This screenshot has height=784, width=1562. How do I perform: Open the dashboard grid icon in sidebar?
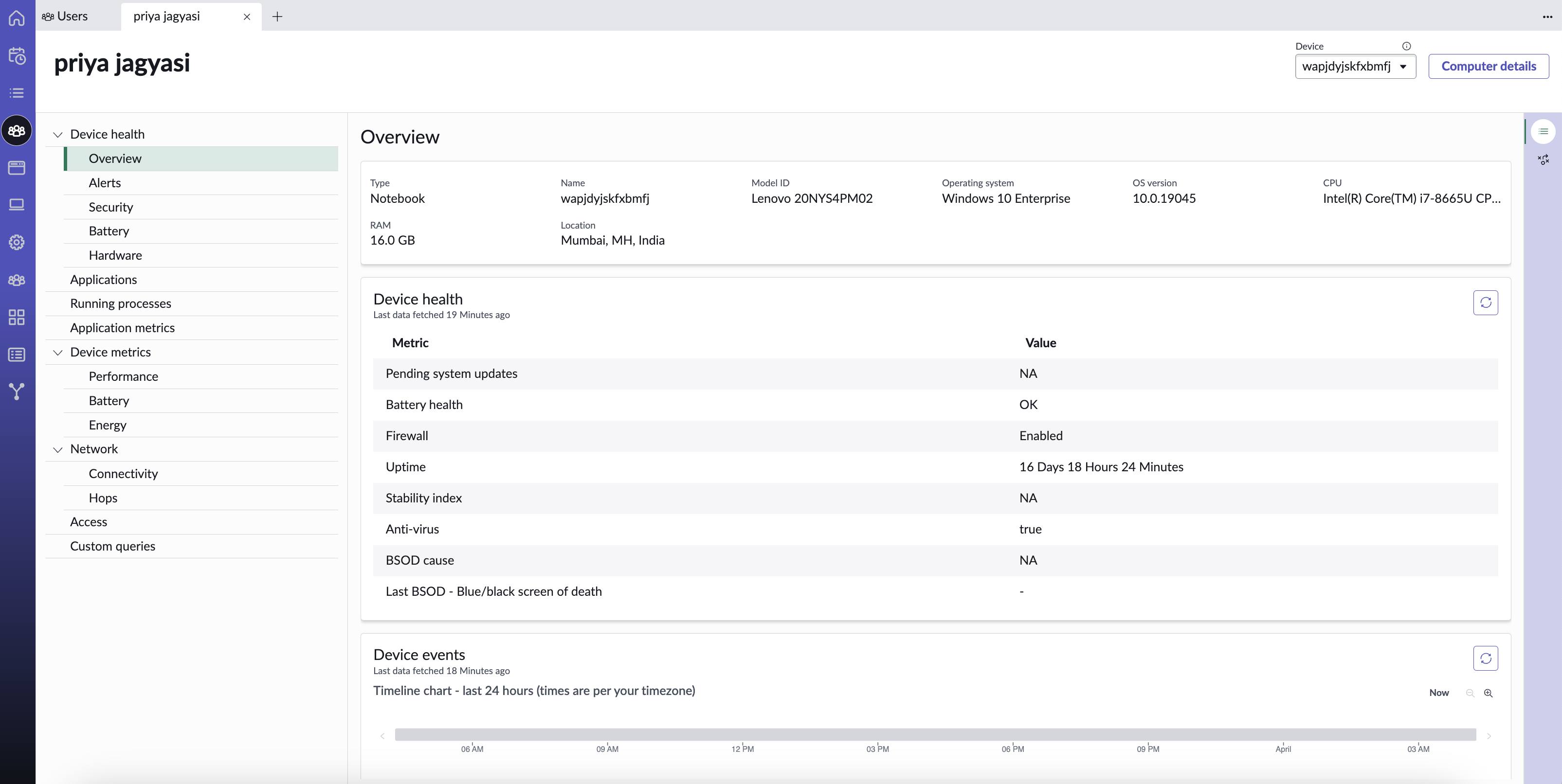point(17,317)
